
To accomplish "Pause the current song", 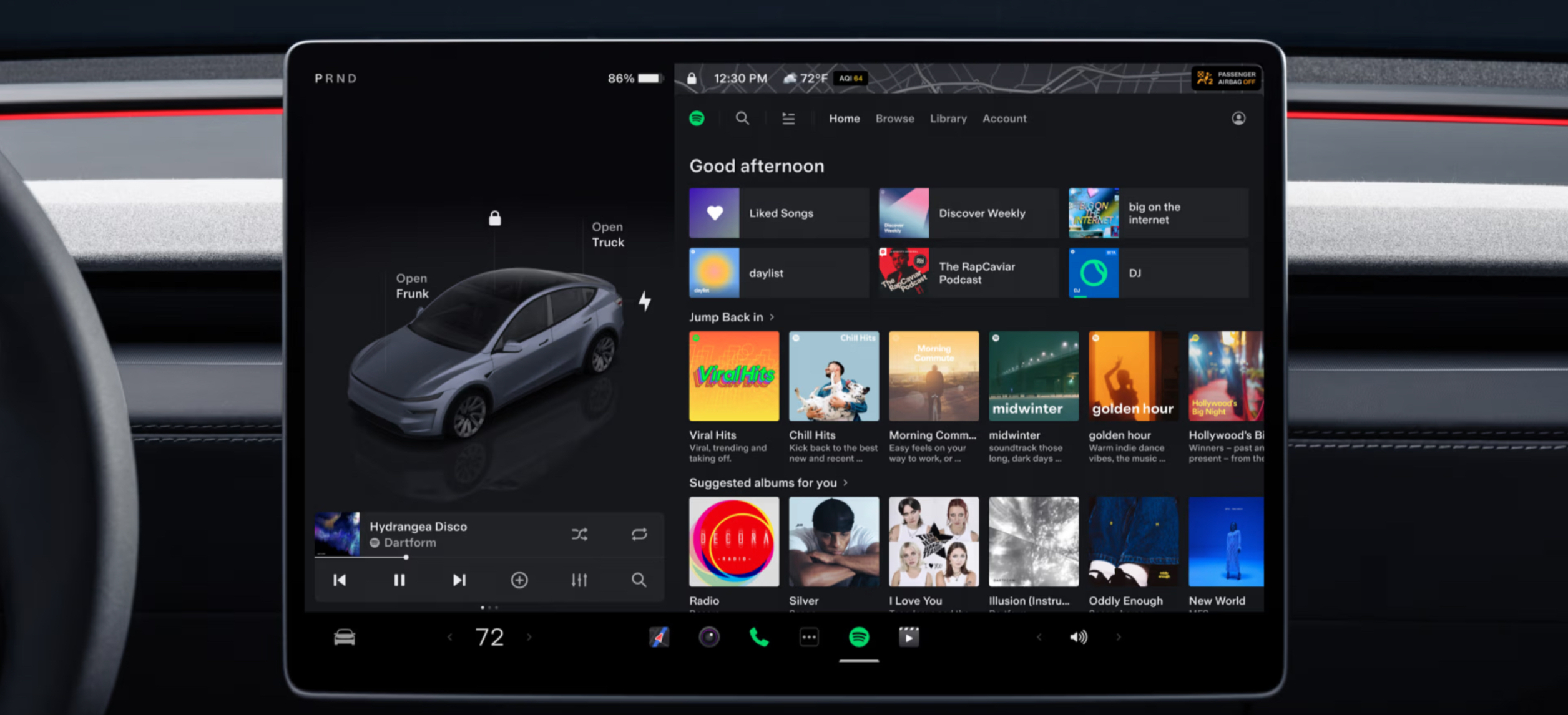I will tap(399, 580).
